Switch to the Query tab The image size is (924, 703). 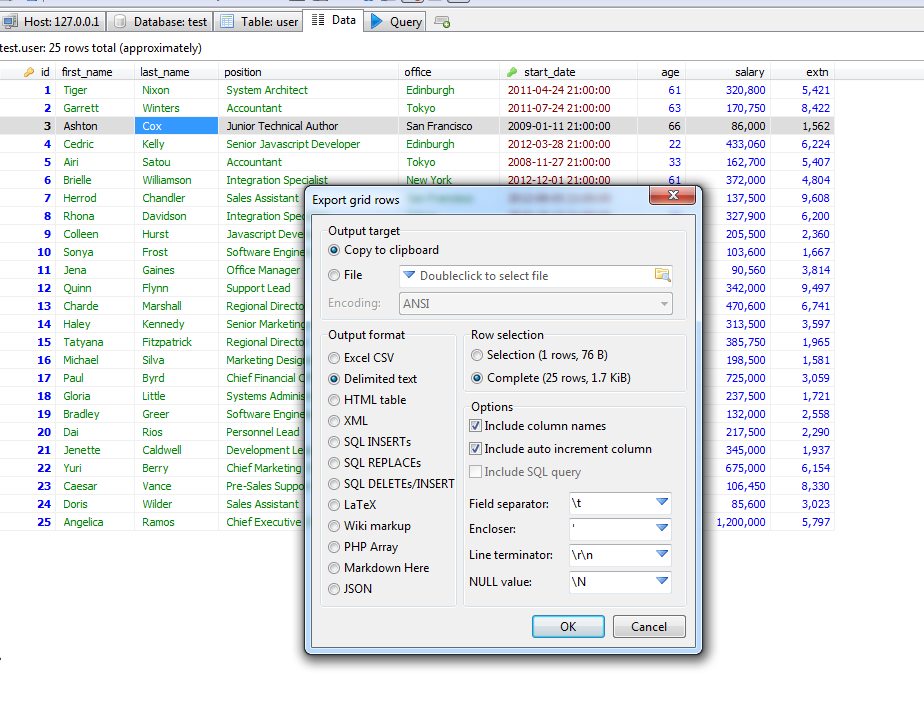pos(396,22)
